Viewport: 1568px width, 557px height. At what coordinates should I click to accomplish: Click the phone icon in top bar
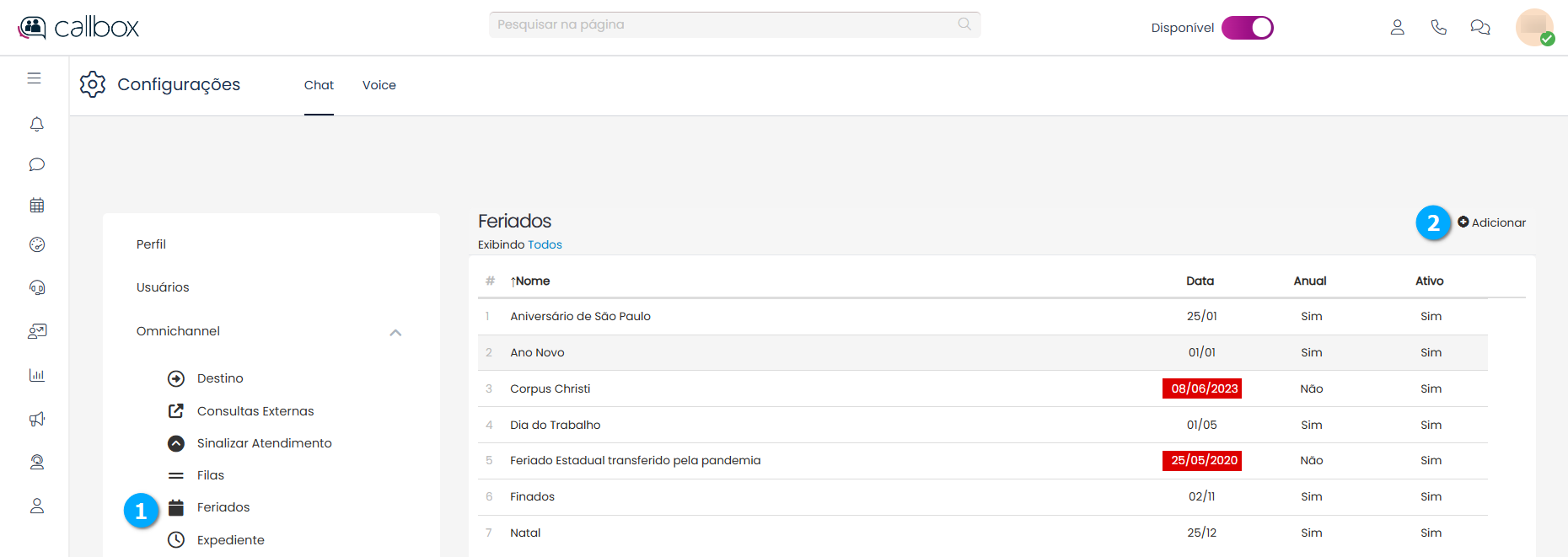[1438, 28]
